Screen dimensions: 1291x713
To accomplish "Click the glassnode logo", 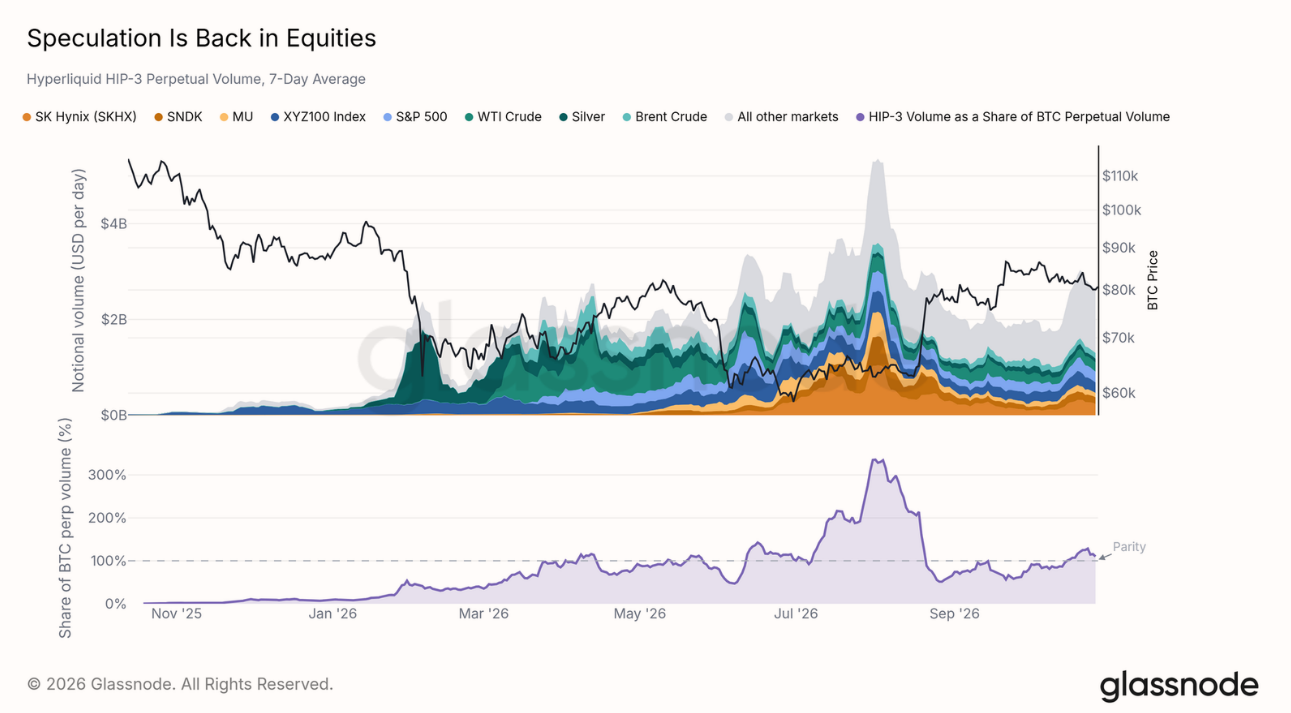I will (x=1179, y=686).
